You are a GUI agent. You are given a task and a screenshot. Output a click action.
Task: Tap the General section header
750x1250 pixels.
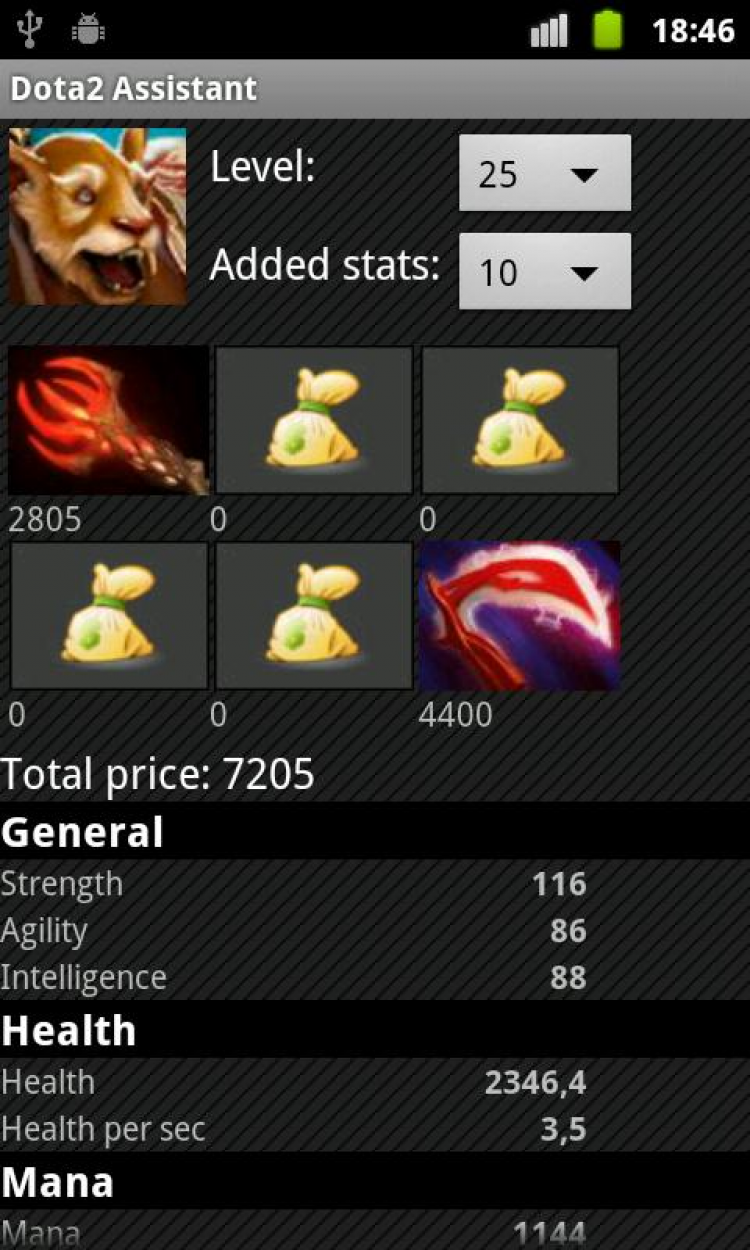click(375, 832)
